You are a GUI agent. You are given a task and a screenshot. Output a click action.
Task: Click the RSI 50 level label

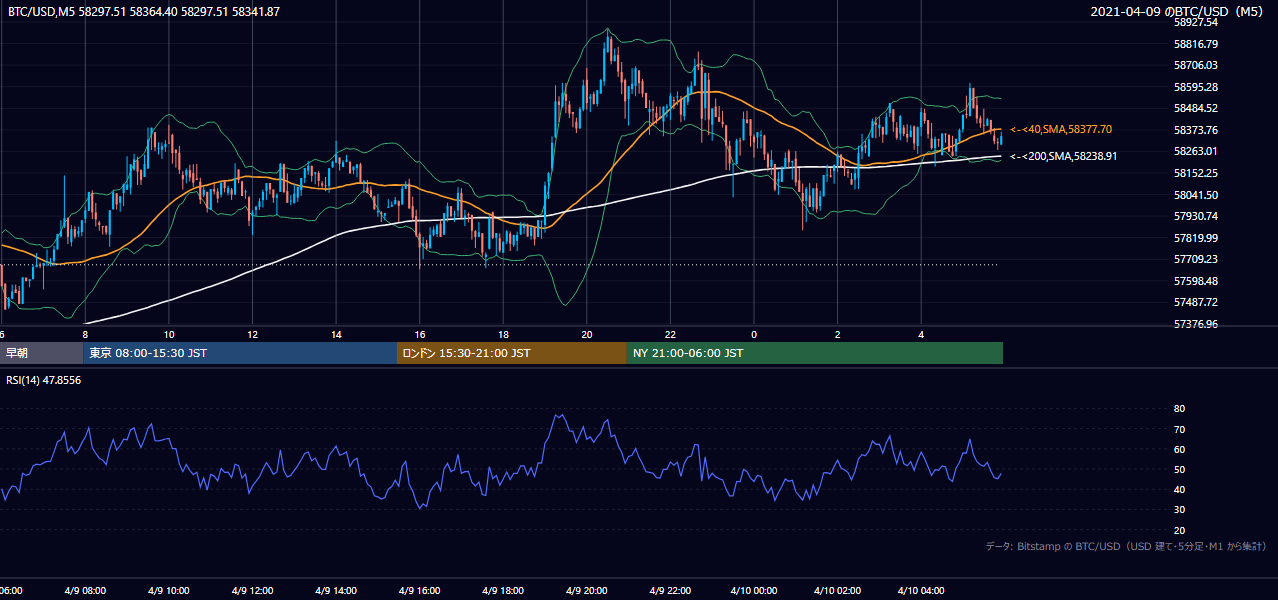pos(1179,469)
